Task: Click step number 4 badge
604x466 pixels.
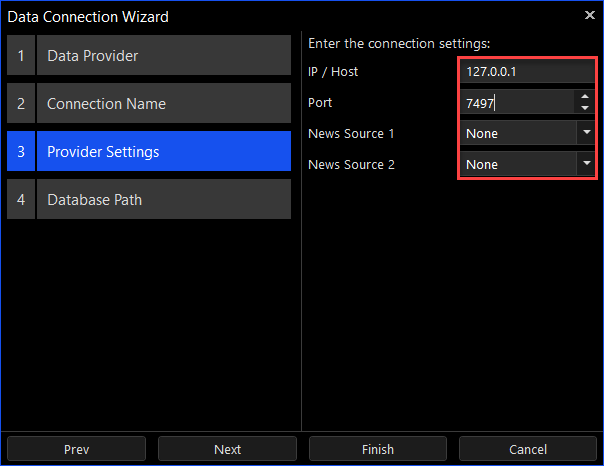Action: pos(21,200)
